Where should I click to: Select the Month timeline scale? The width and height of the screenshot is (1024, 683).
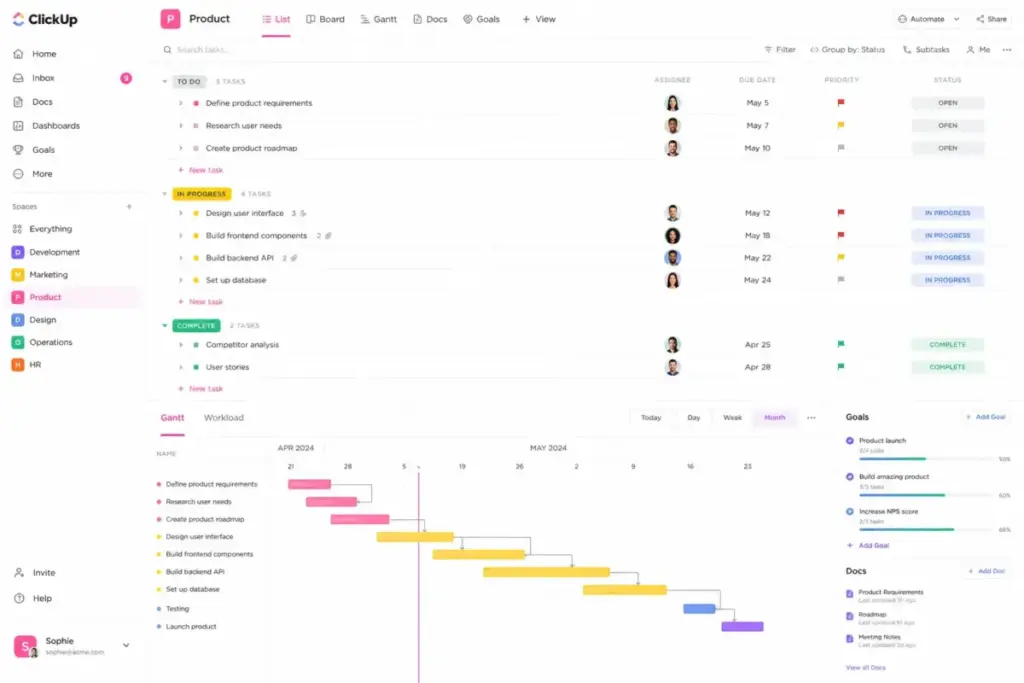775,417
